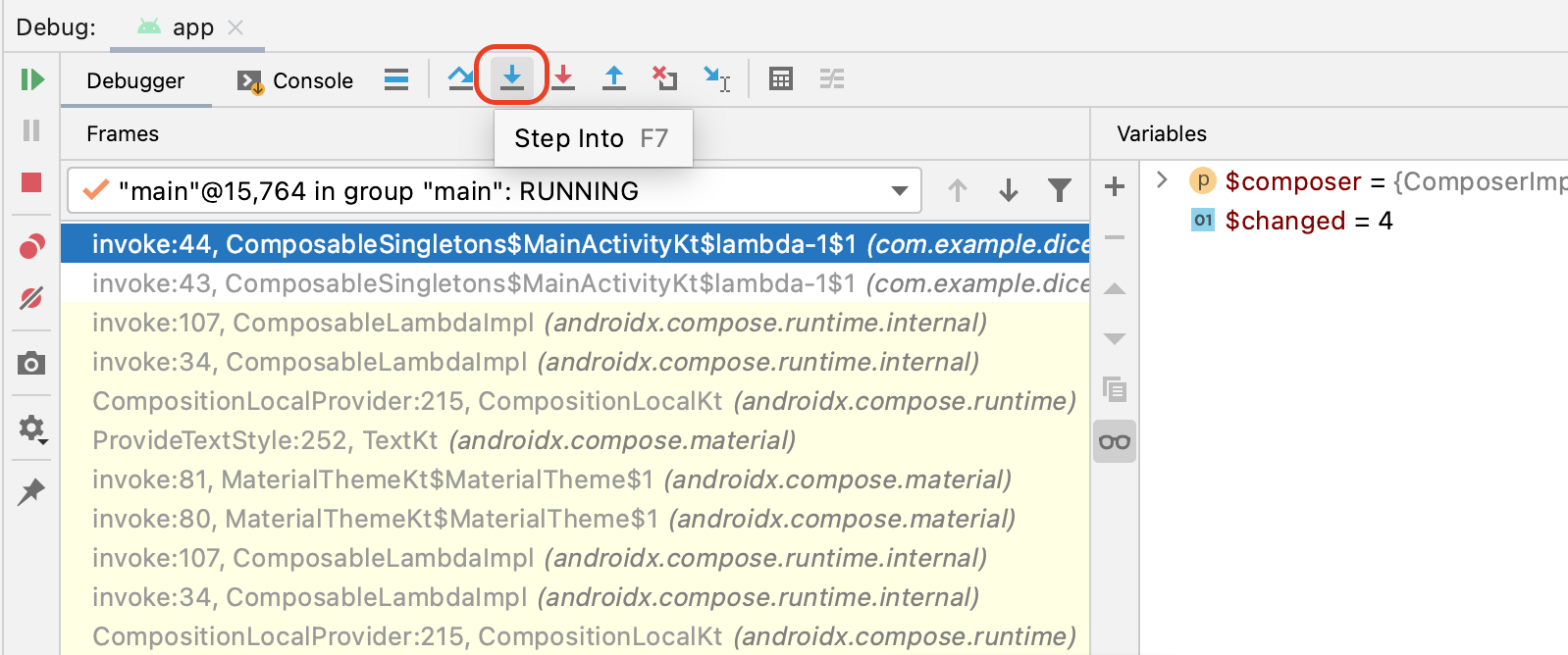Toggle the glasses watches view button
1568x655 pixels.
coord(1115,441)
